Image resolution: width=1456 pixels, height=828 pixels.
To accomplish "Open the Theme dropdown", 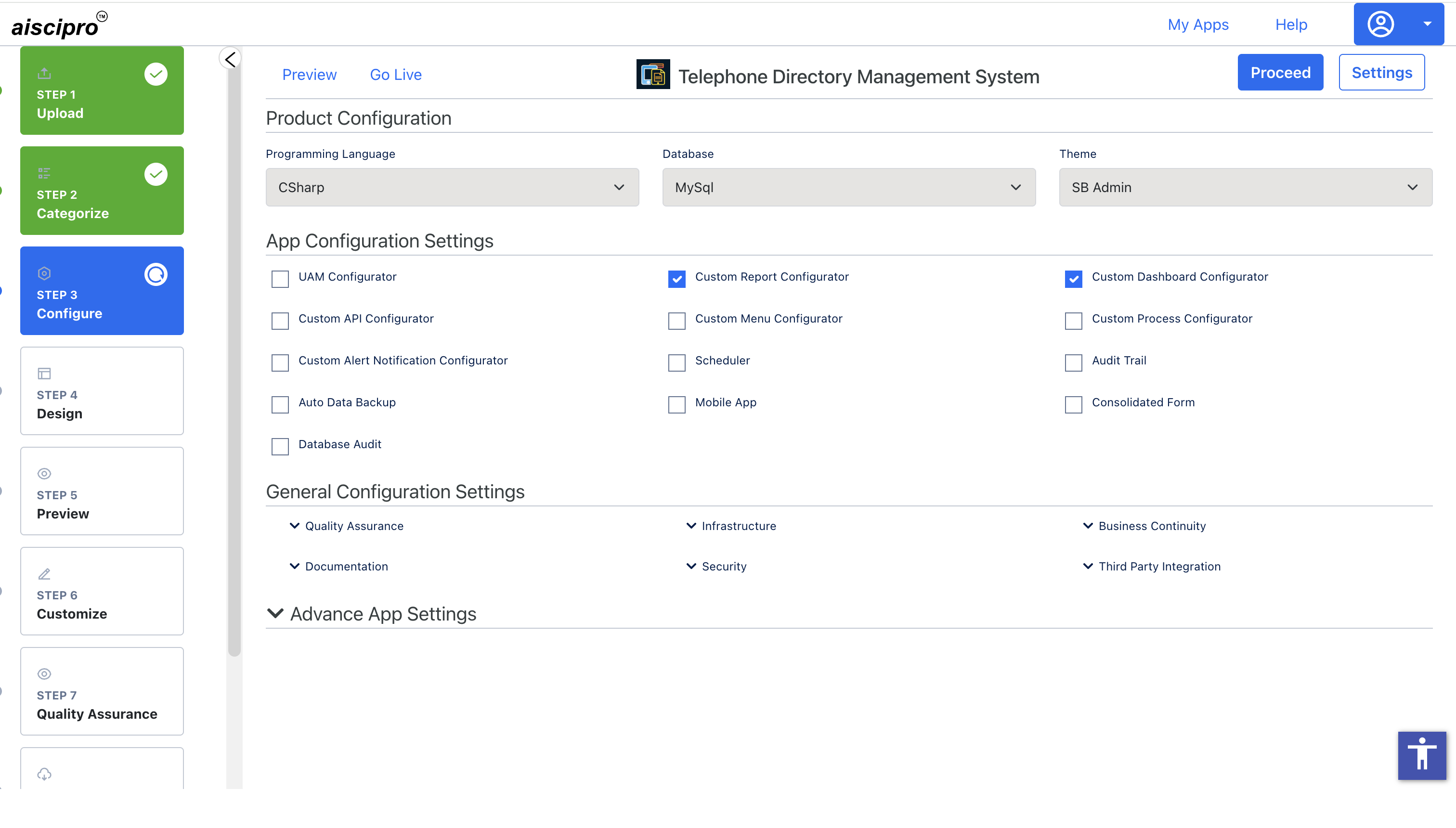I will (1246, 187).
